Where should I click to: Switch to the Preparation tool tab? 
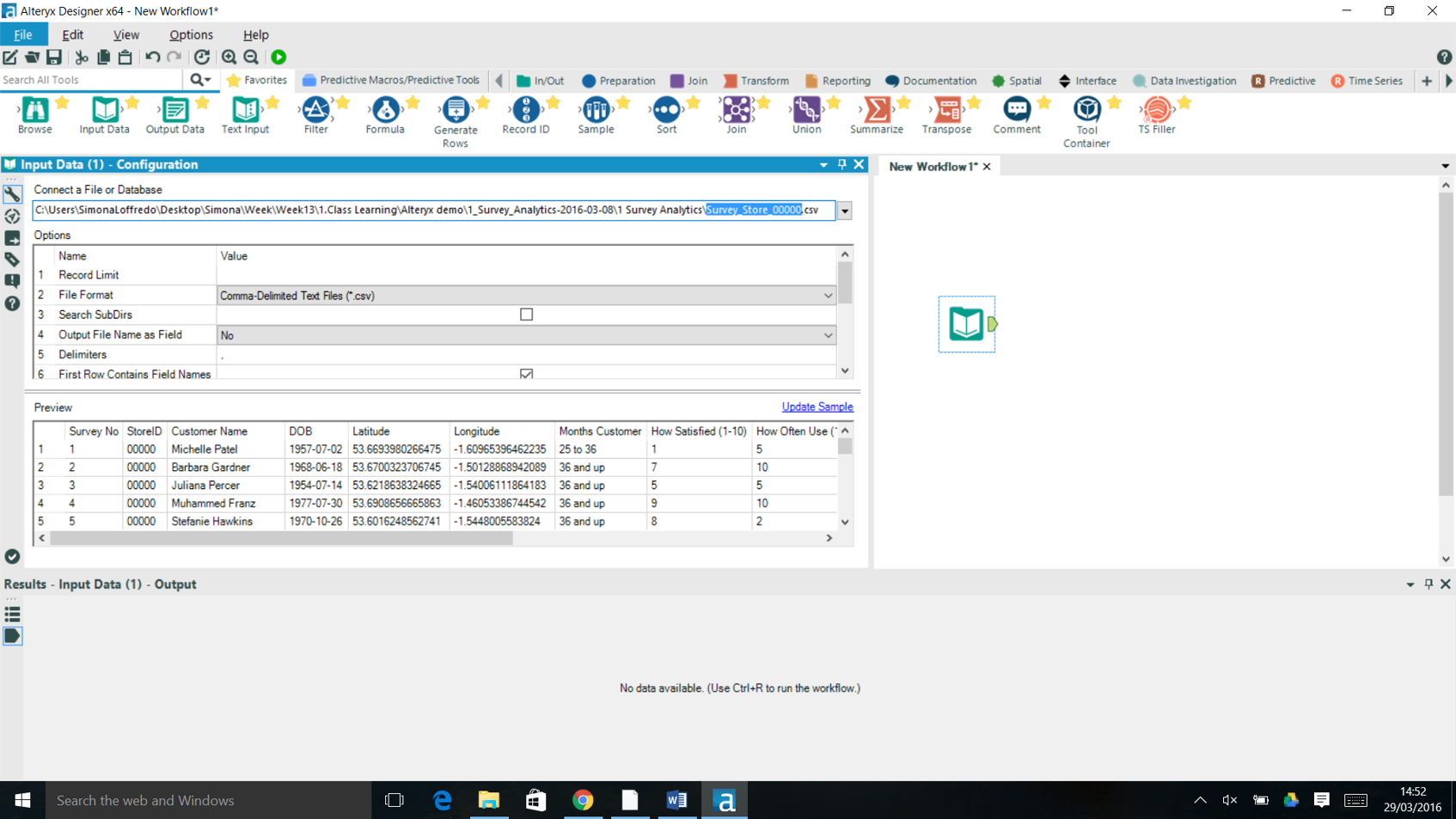tap(618, 81)
